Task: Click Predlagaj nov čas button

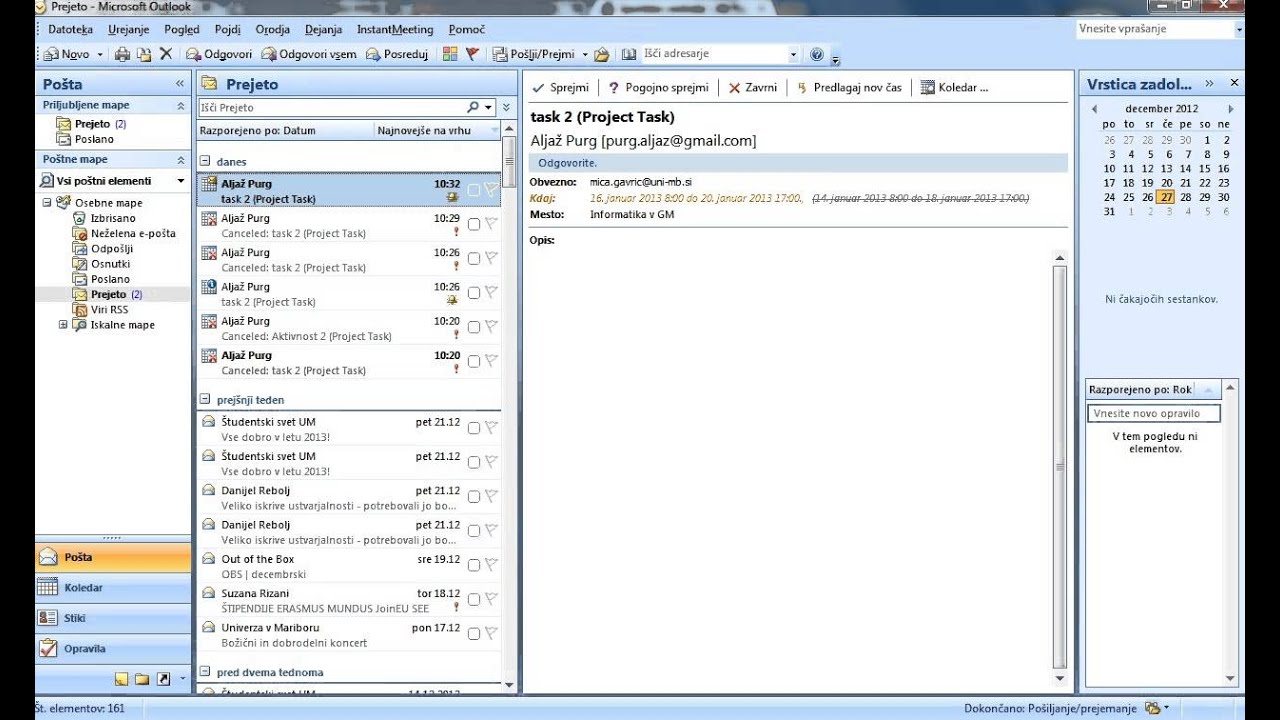Action: (849, 87)
